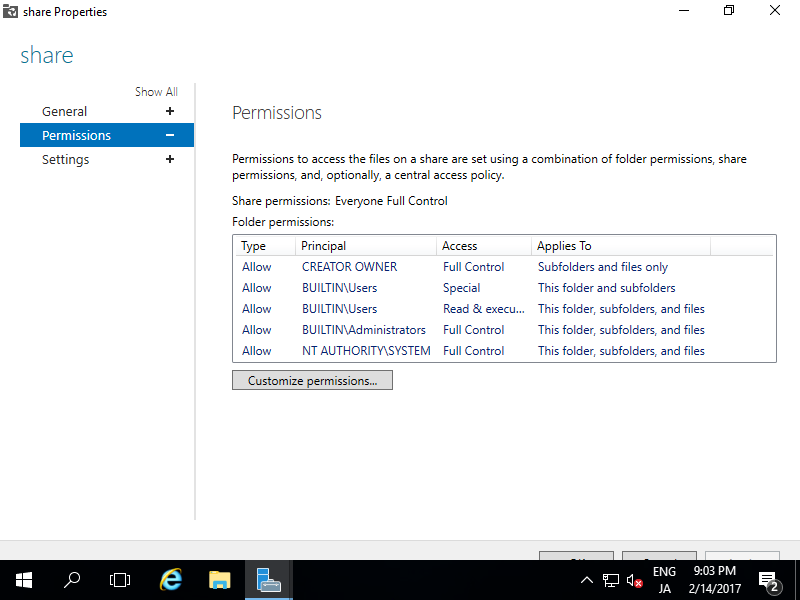Expand the General section plus icon
Screen dimensions: 800x600
[x=170, y=111]
